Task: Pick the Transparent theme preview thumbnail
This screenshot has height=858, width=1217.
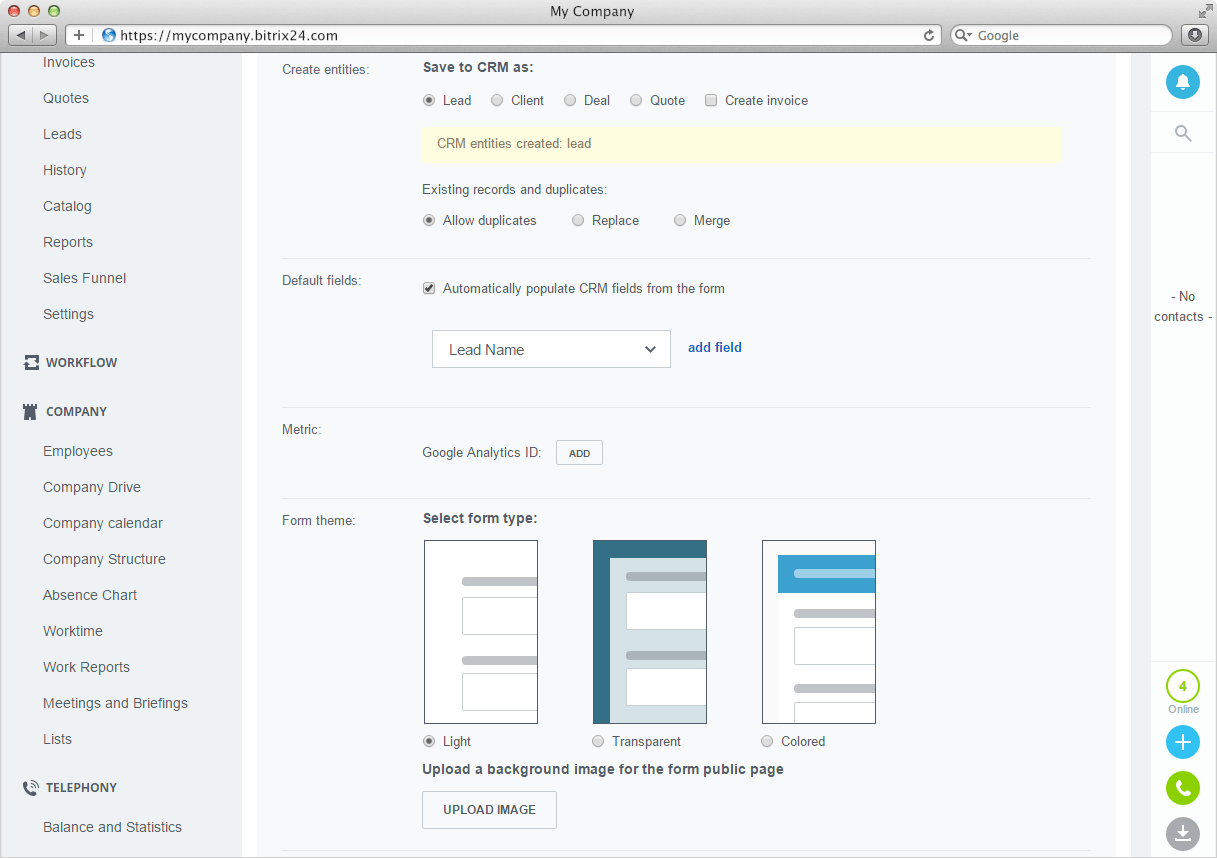Action: (x=650, y=632)
